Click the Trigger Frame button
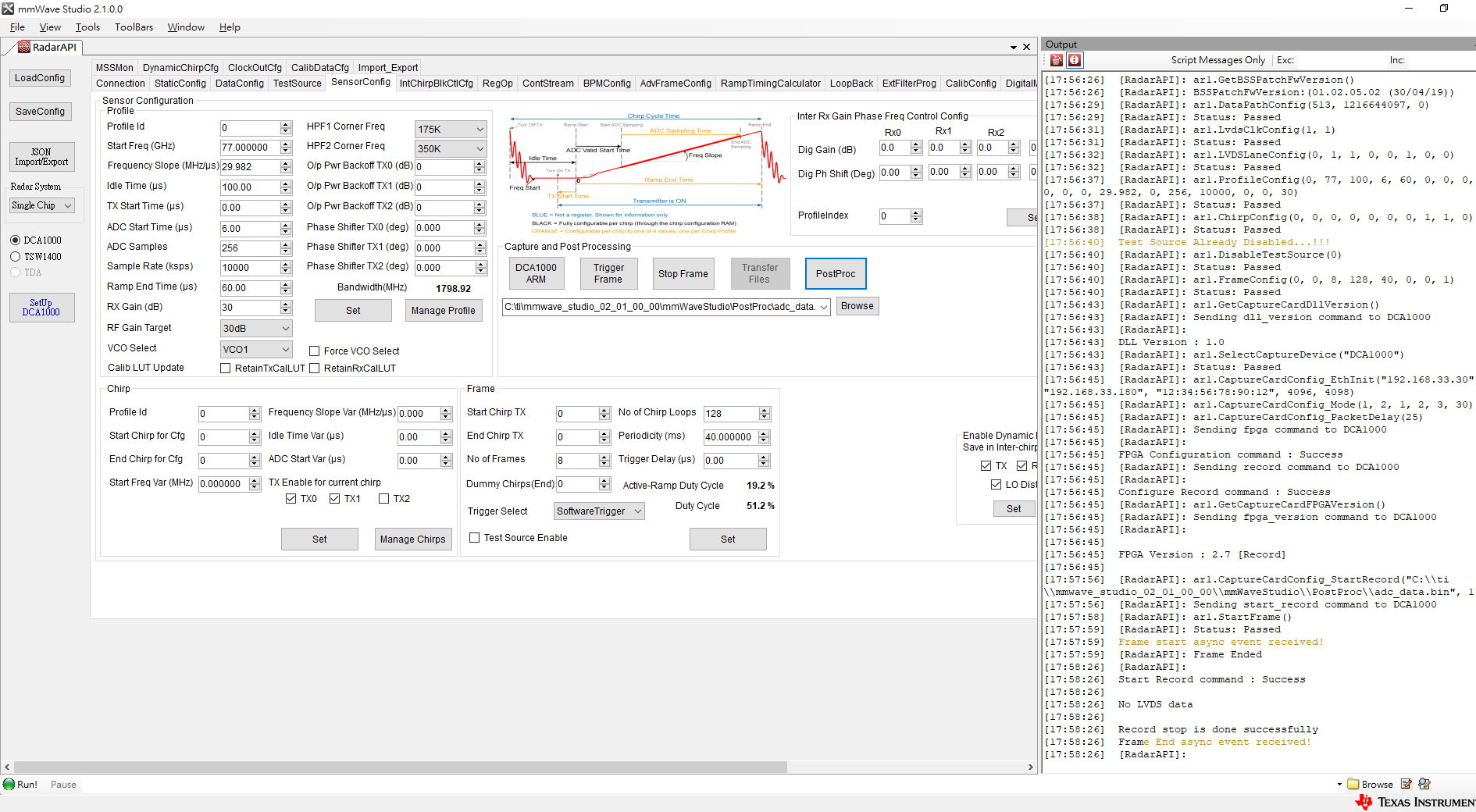This screenshot has width=1476, height=812. coord(608,273)
